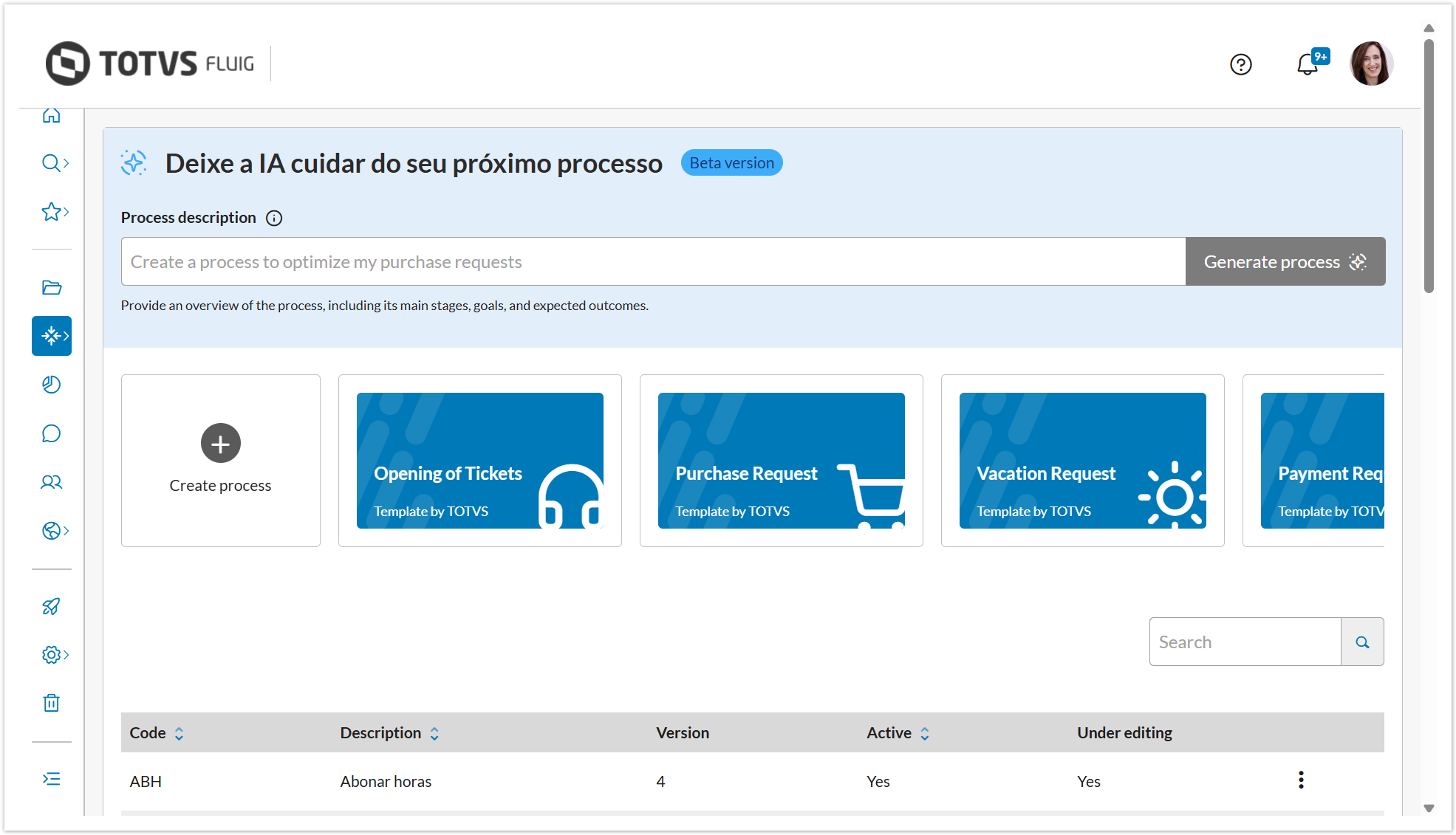
Task: Expand the favorites star sidebar menu
Action: [x=55, y=212]
